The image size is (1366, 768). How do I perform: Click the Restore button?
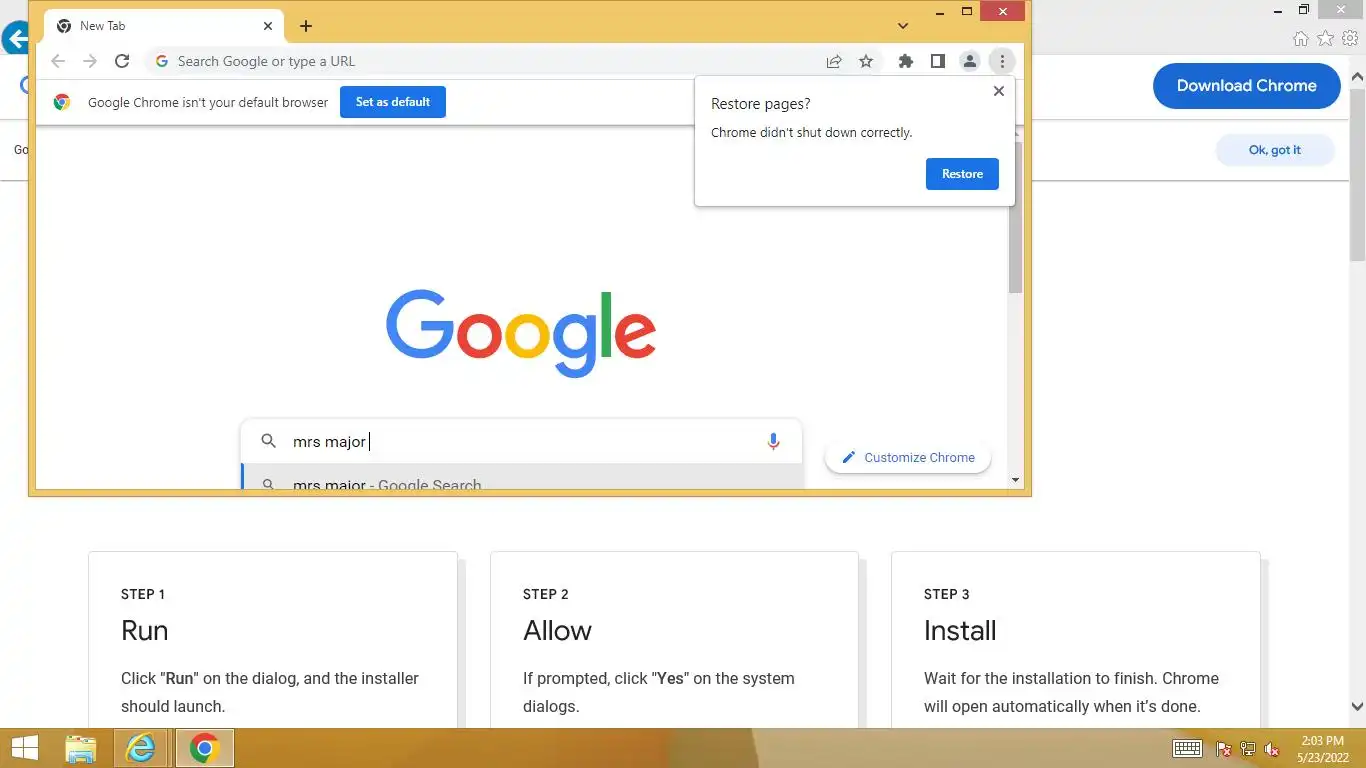pos(962,174)
